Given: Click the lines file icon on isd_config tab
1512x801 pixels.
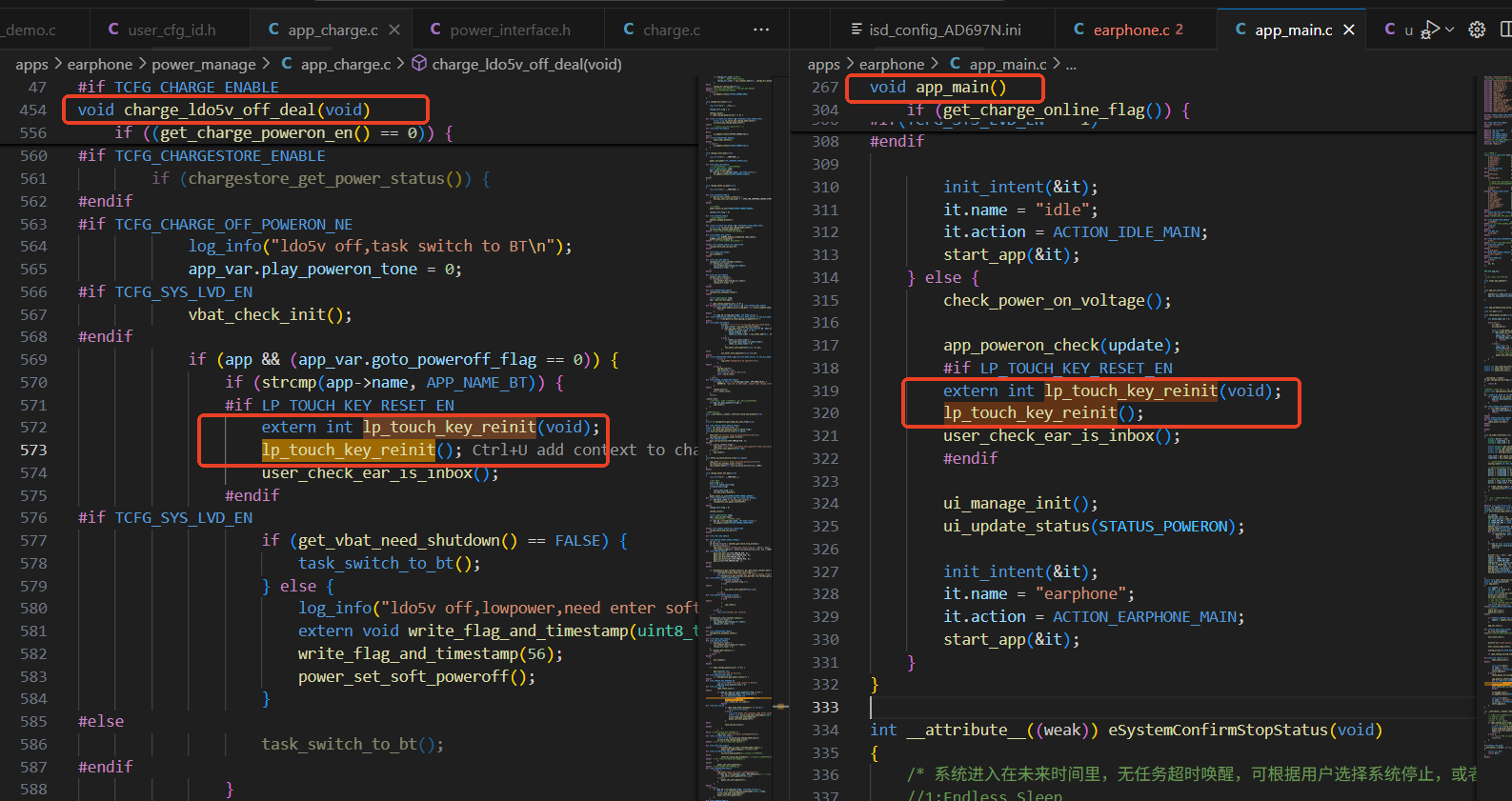Looking at the screenshot, I should click(x=857, y=30).
